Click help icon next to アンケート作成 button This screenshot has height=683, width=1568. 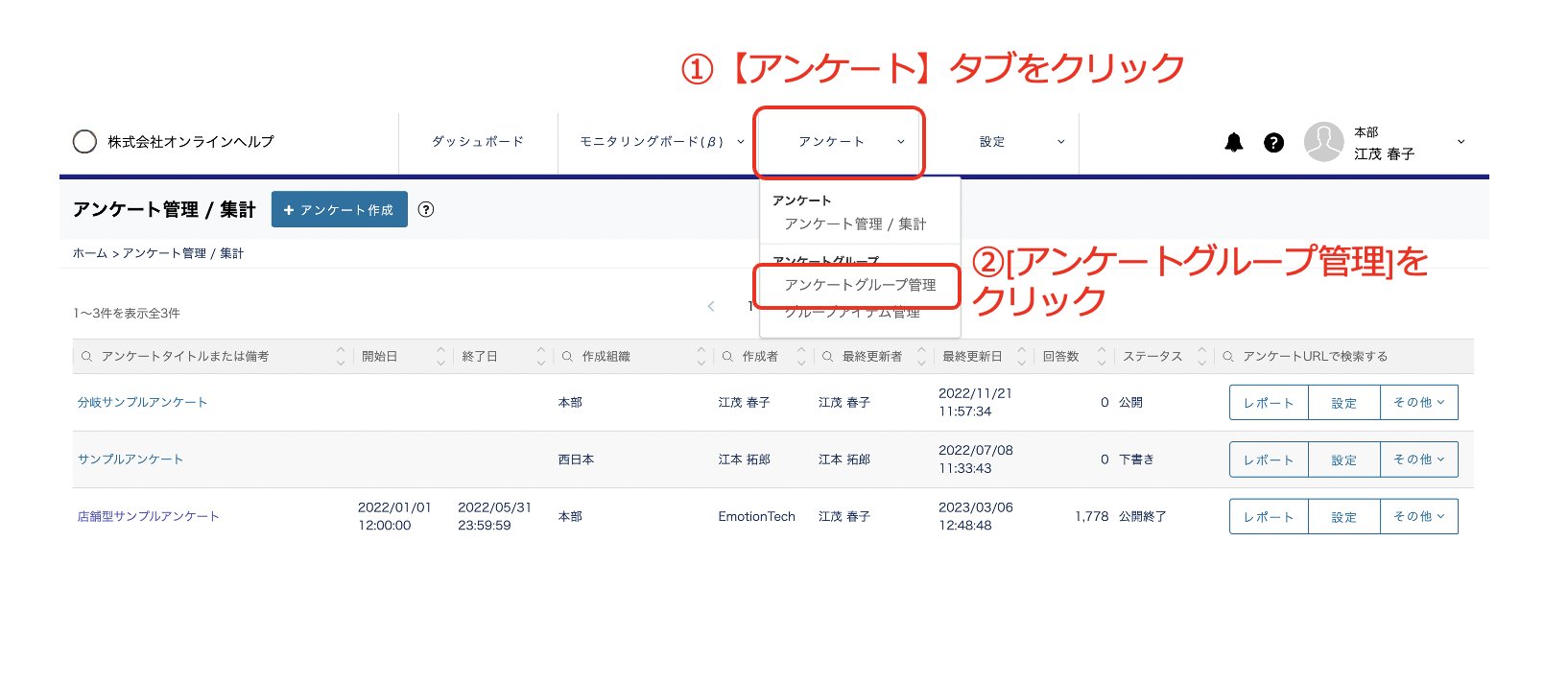426,209
